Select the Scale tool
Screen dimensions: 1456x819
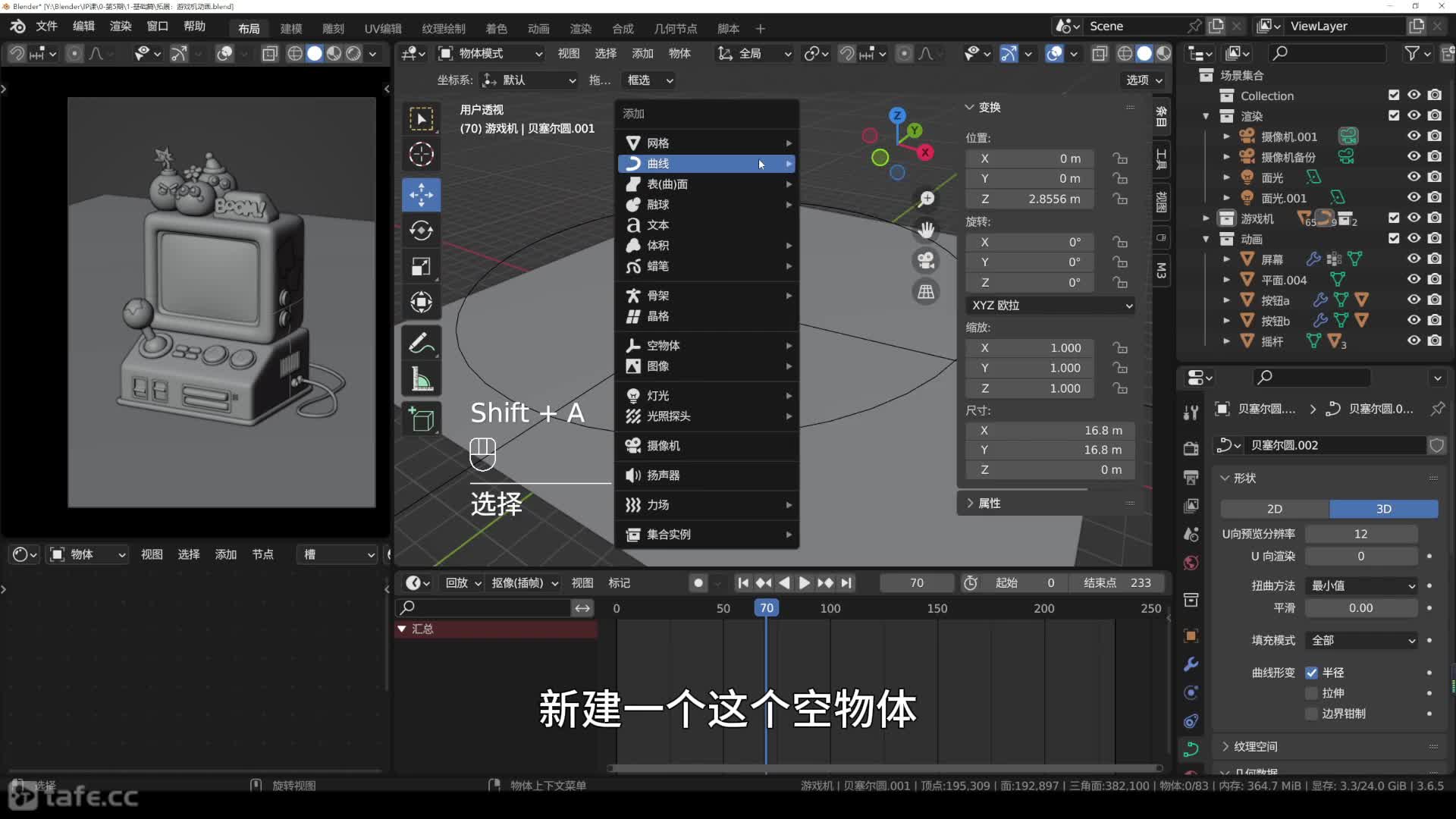[x=422, y=266]
